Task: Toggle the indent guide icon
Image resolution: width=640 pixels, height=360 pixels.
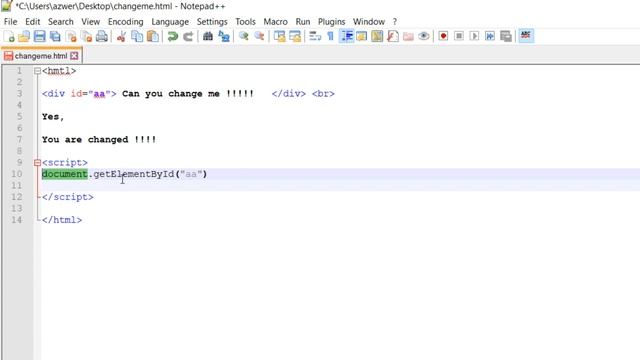Action: point(347,36)
